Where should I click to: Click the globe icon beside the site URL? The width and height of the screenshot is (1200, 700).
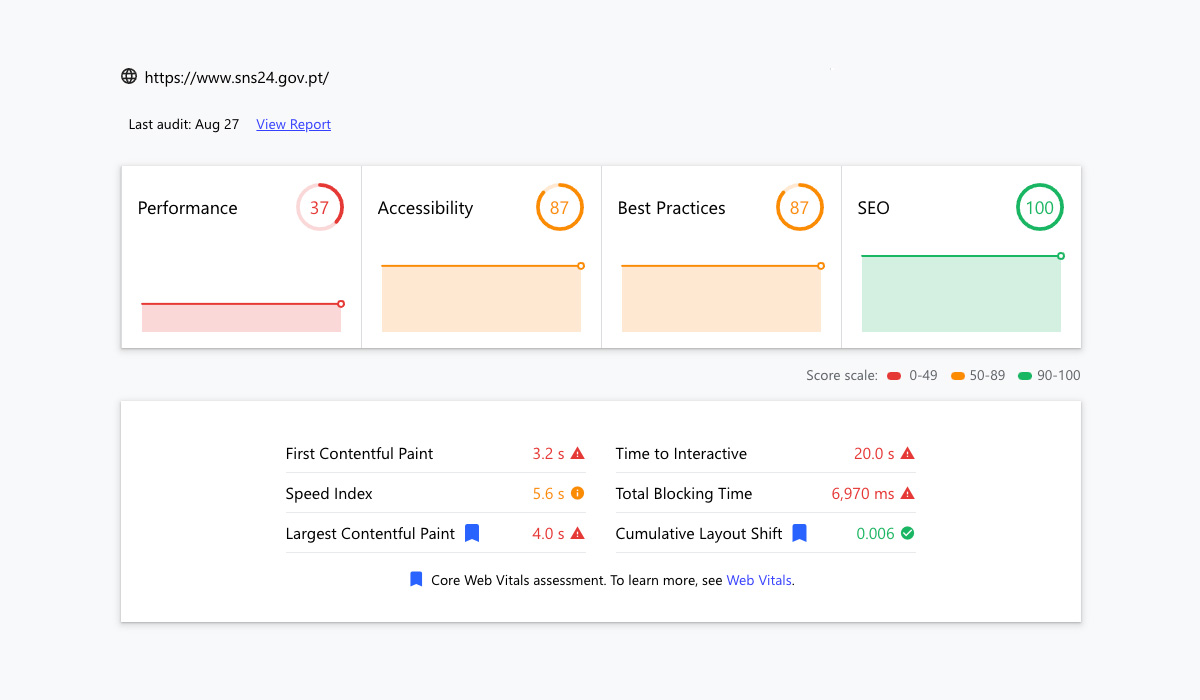point(129,76)
